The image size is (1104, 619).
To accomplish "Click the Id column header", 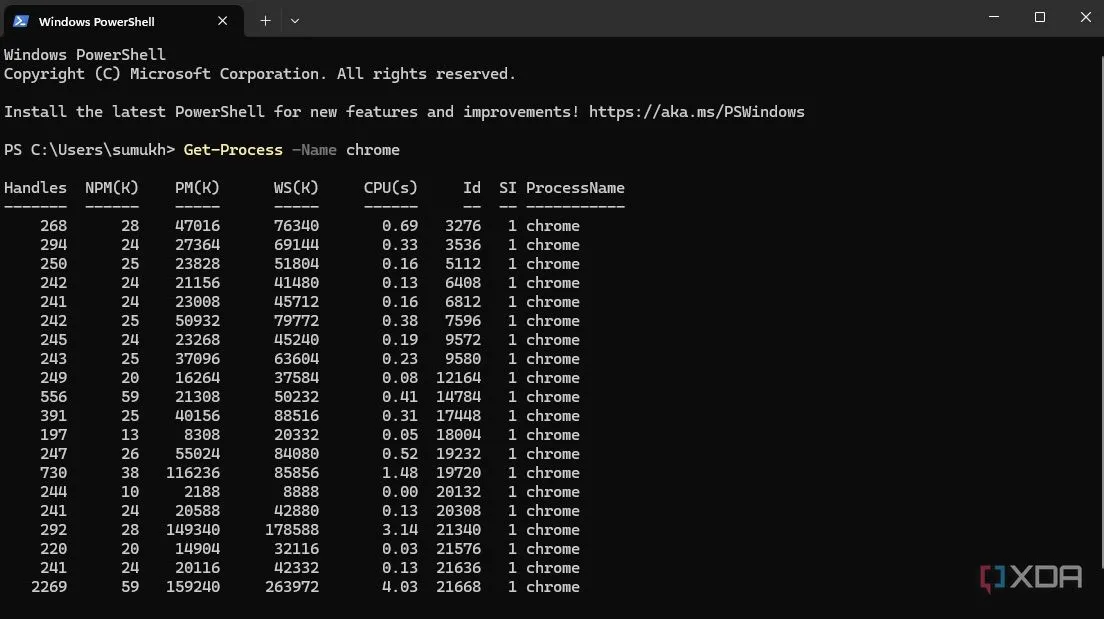I will [472, 188].
